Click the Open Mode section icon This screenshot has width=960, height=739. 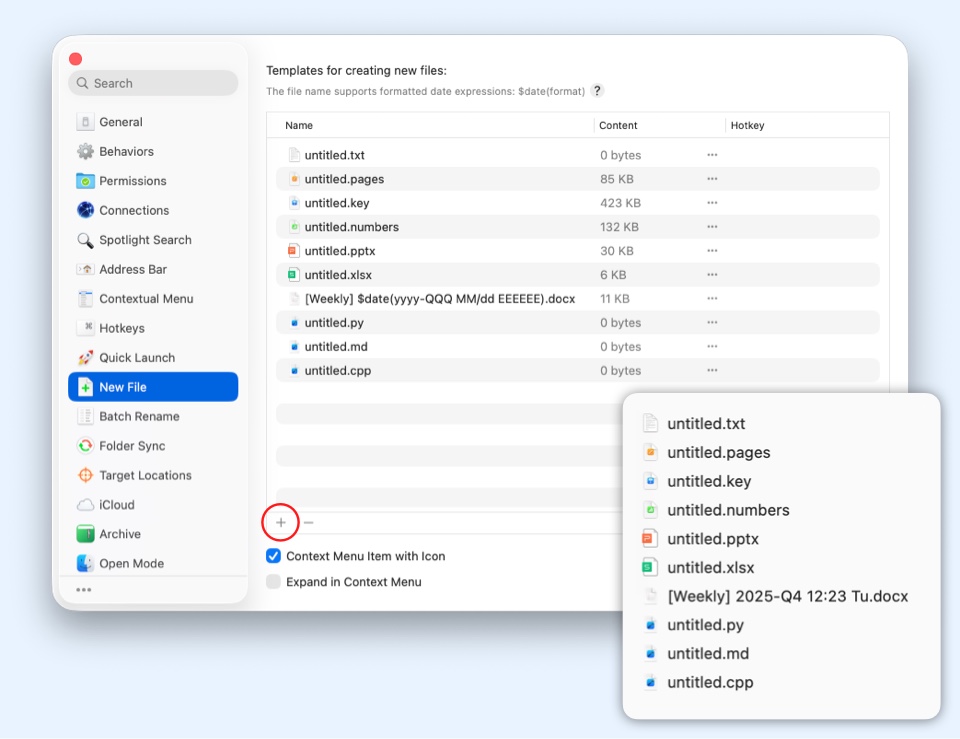pyautogui.click(x=87, y=563)
